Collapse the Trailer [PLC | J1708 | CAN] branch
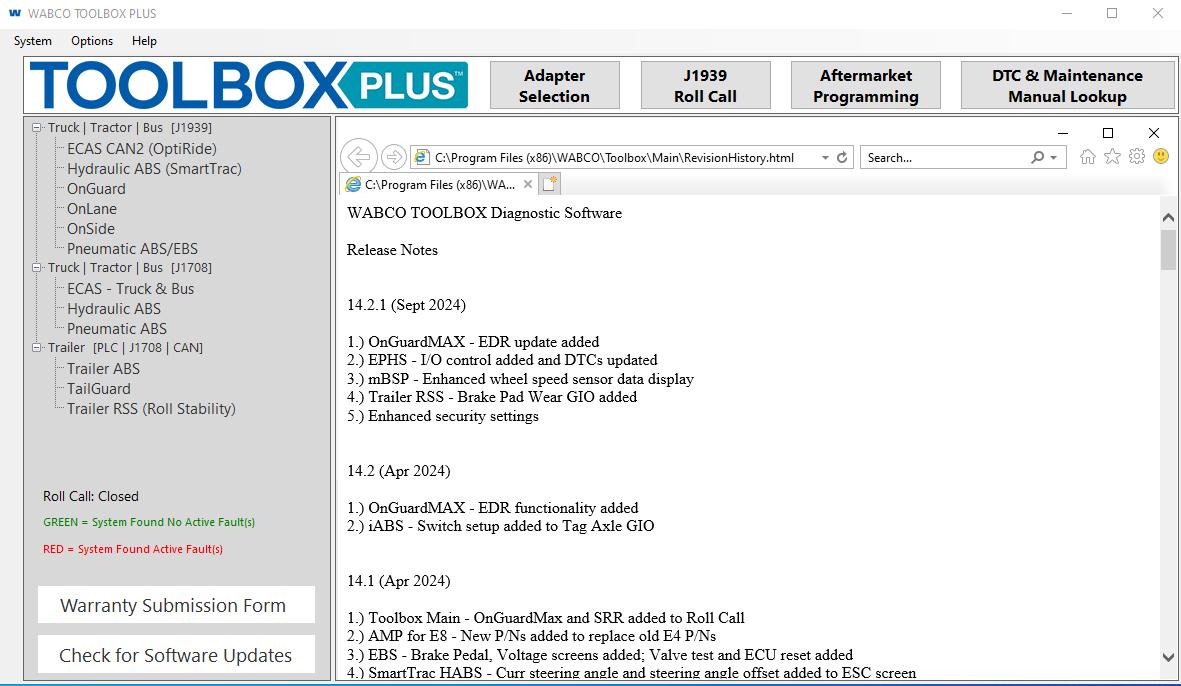Screen dimensions: 1181x686 point(35,347)
